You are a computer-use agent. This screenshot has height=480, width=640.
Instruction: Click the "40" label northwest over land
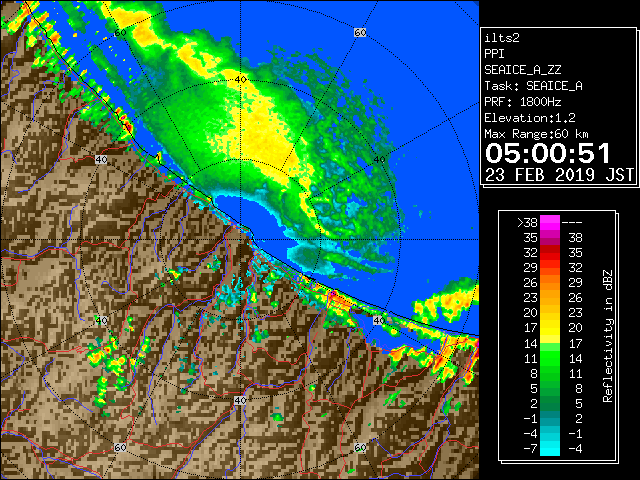click(101, 160)
